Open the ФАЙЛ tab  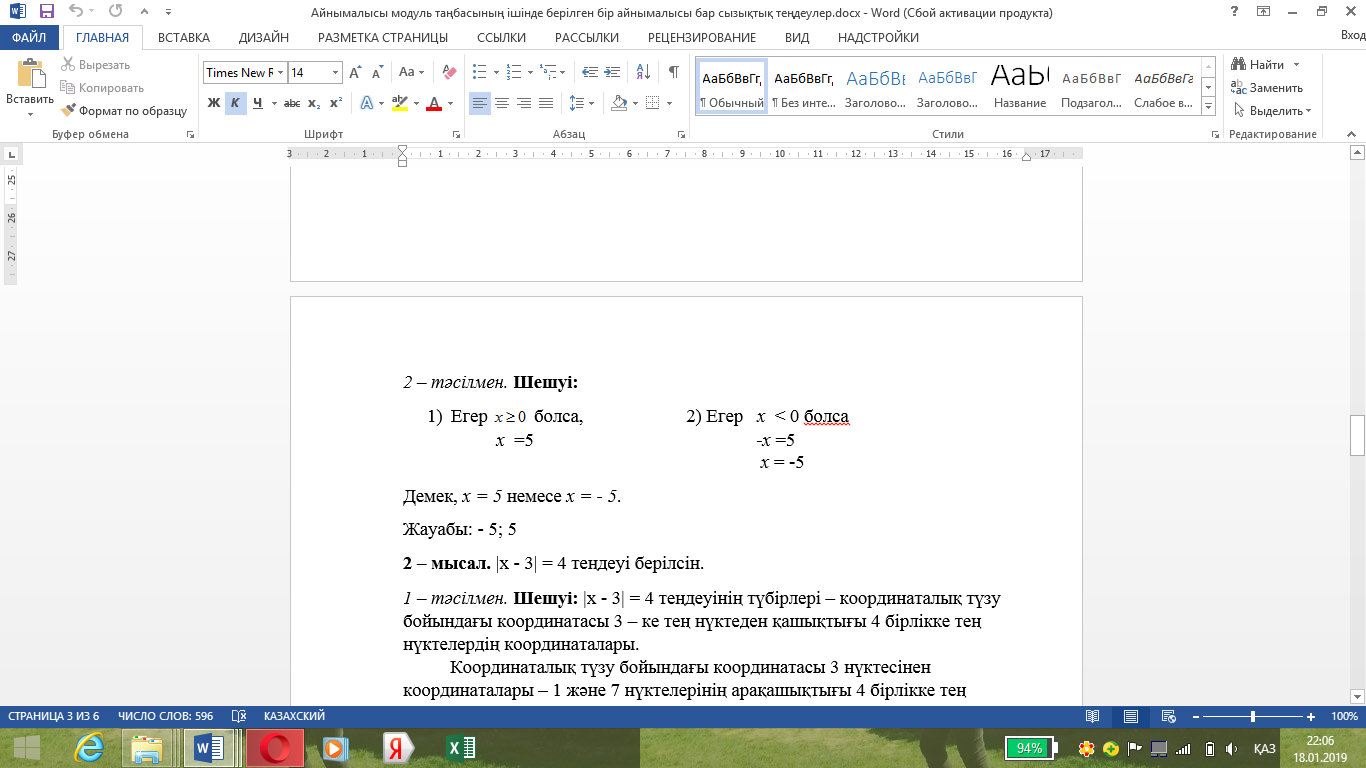pos(30,38)
